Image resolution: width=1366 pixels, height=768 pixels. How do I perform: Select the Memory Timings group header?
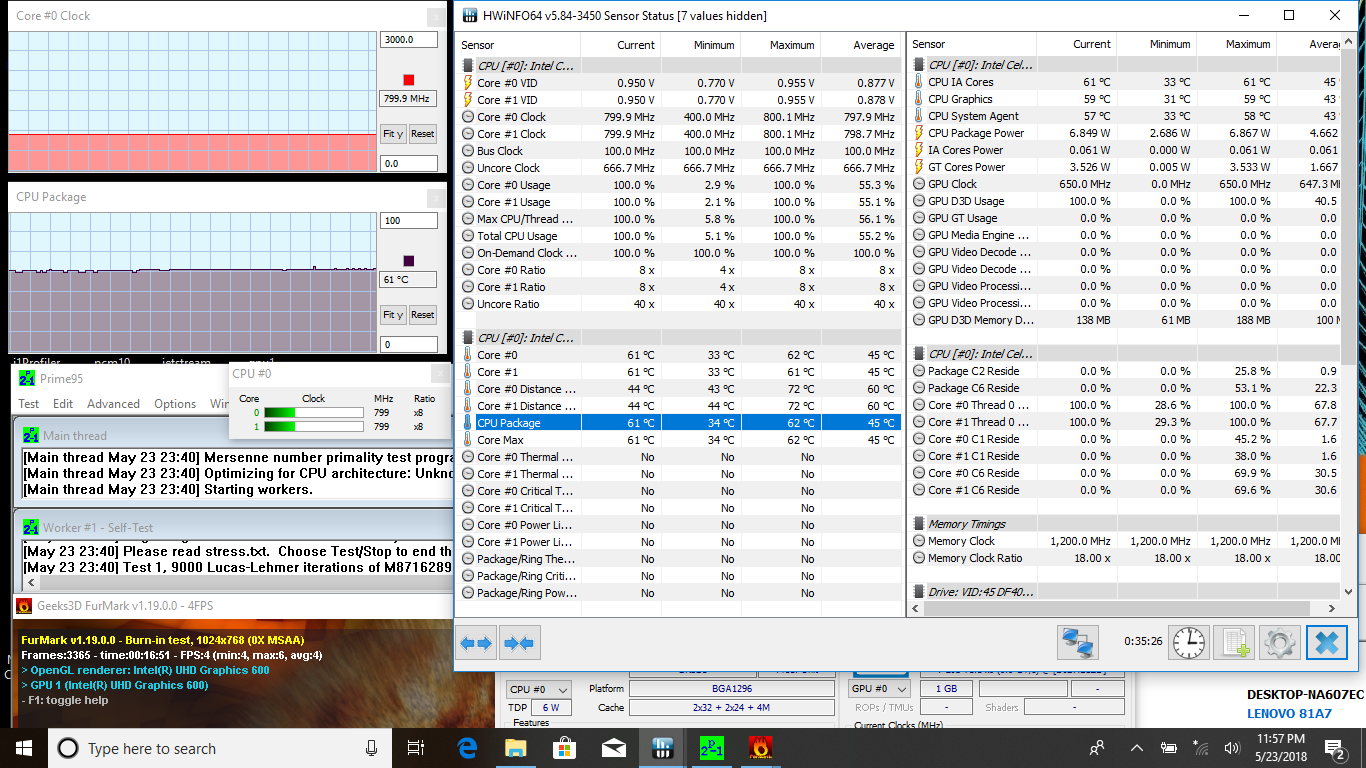1124,524
